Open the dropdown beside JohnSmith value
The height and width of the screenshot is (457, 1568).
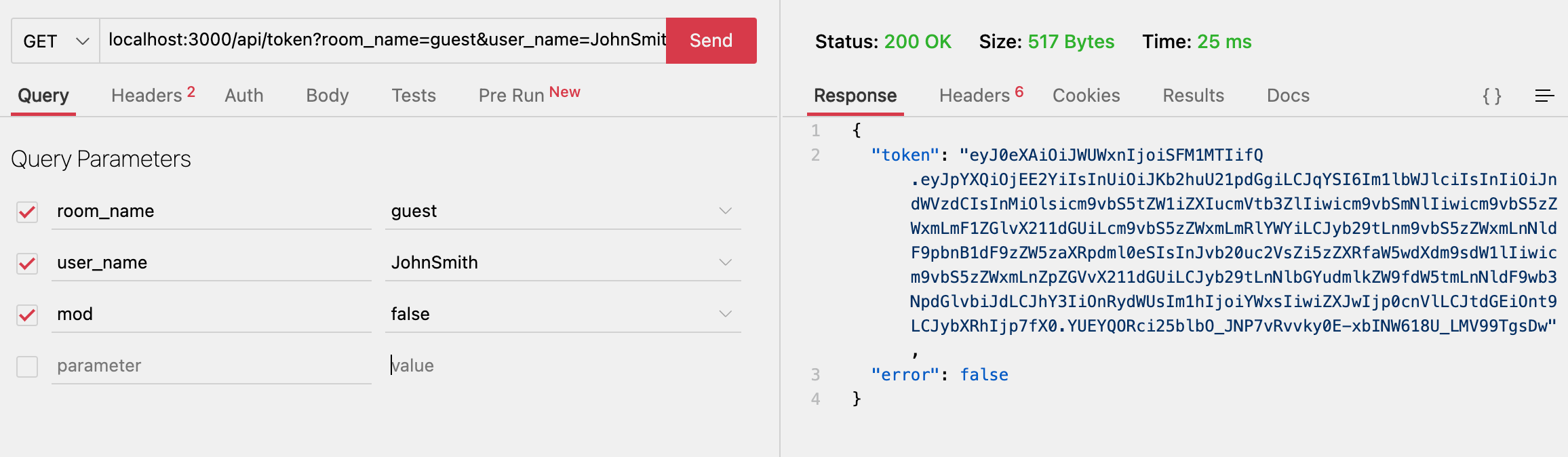click(725, 262)
